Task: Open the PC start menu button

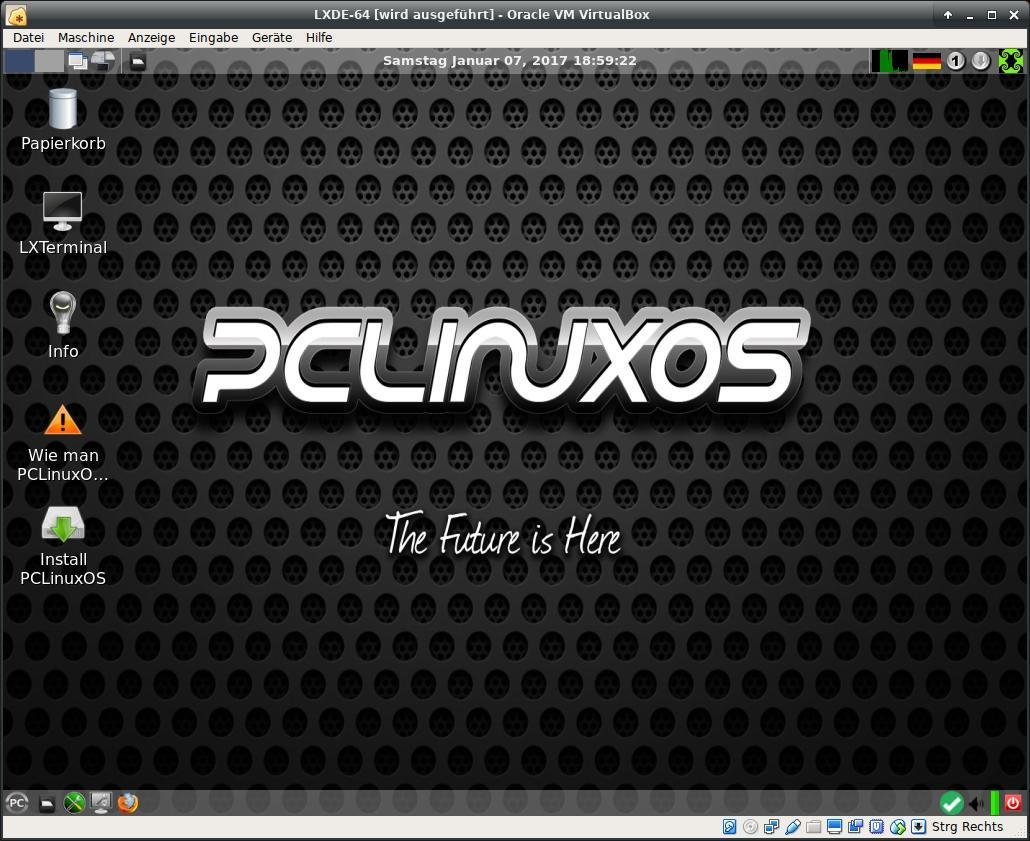Action: coord(17,802)
